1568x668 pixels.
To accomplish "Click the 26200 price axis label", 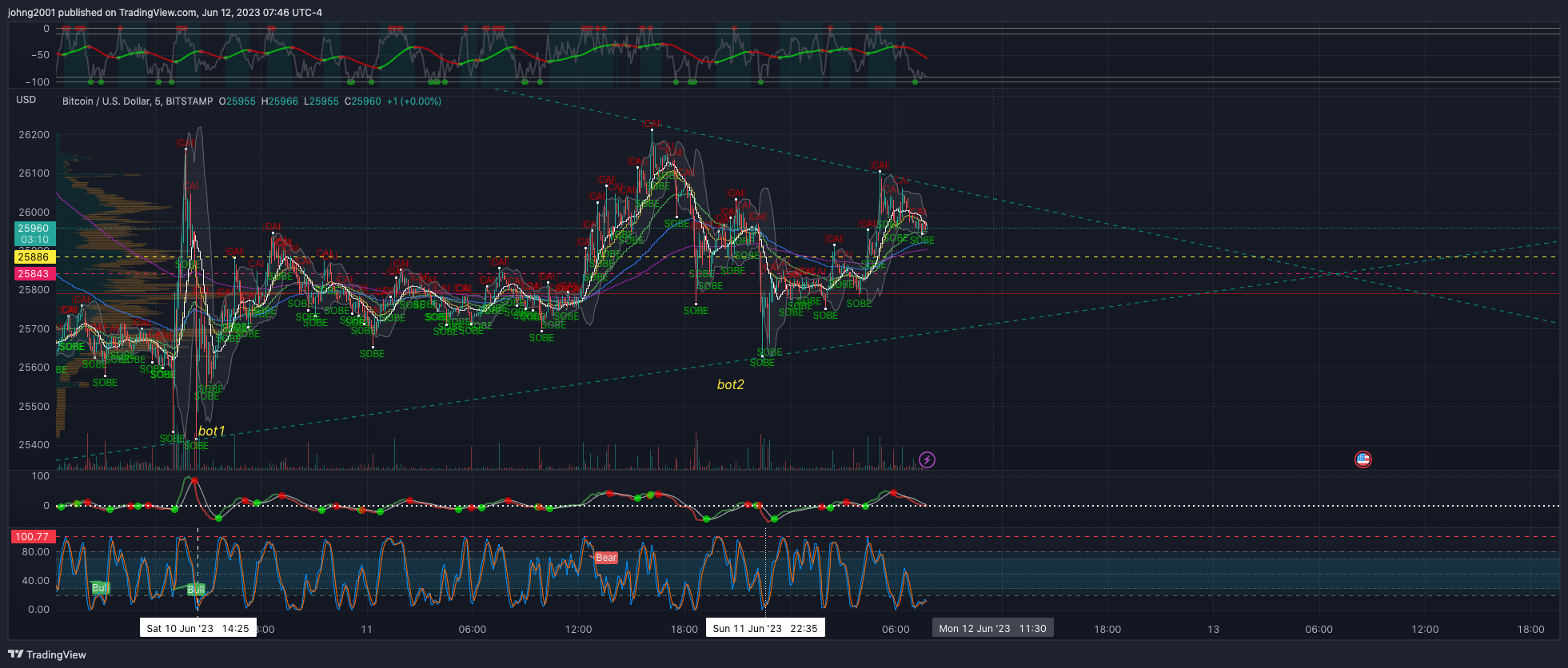I will 34,135.
